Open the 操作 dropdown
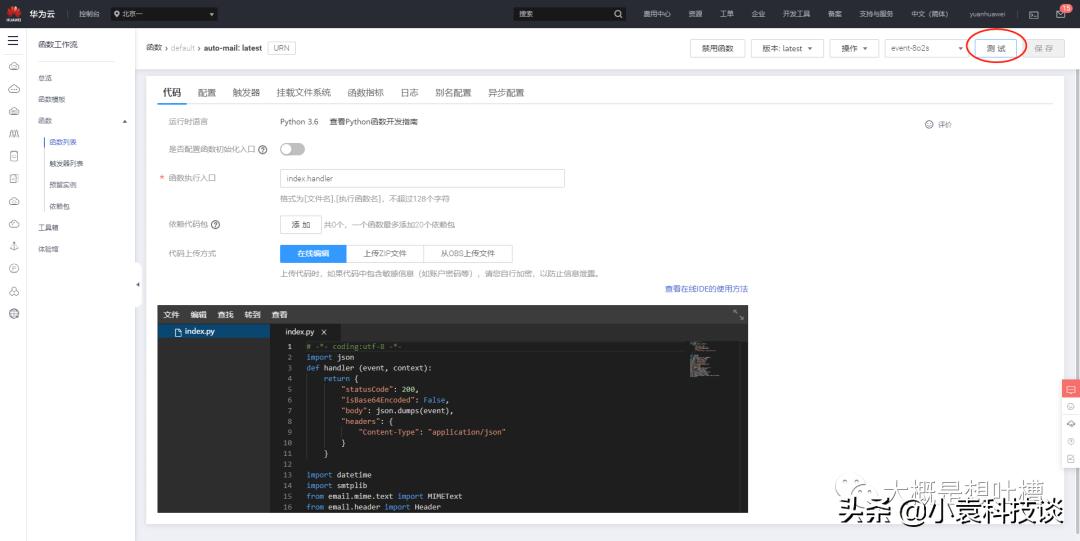The height and width of the screenshot is (541, 1080). point(854,48)
